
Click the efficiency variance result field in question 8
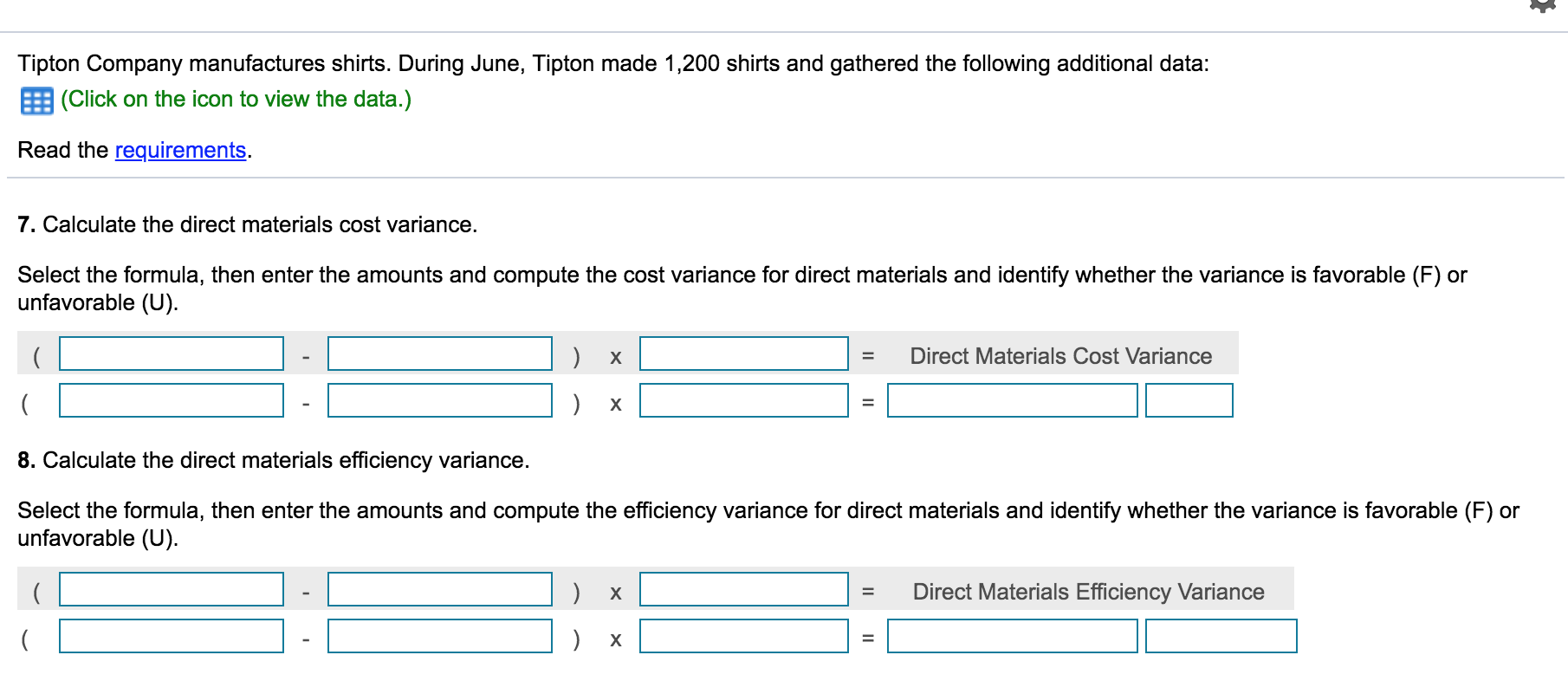pyautogui.click(x=1012, y=636)
